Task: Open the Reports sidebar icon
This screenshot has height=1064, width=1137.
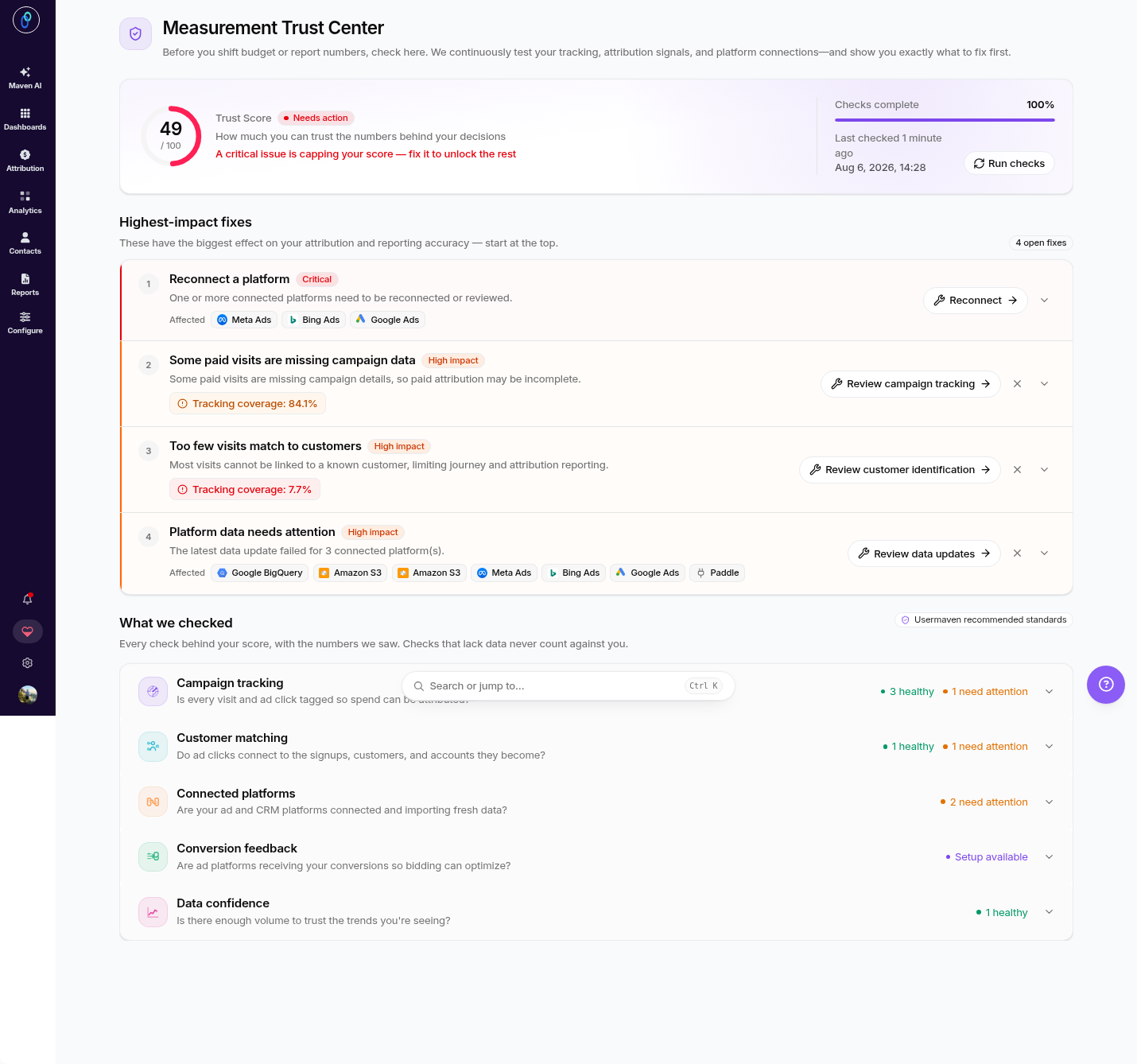Action: tap(25, 285)
